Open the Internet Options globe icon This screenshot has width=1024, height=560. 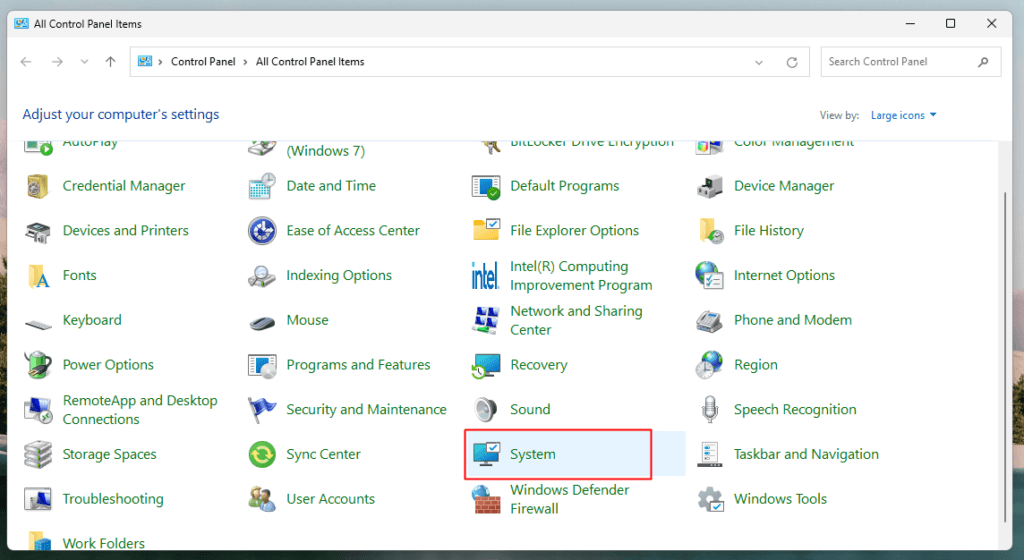pyautogui.click(x=709, y=275)
